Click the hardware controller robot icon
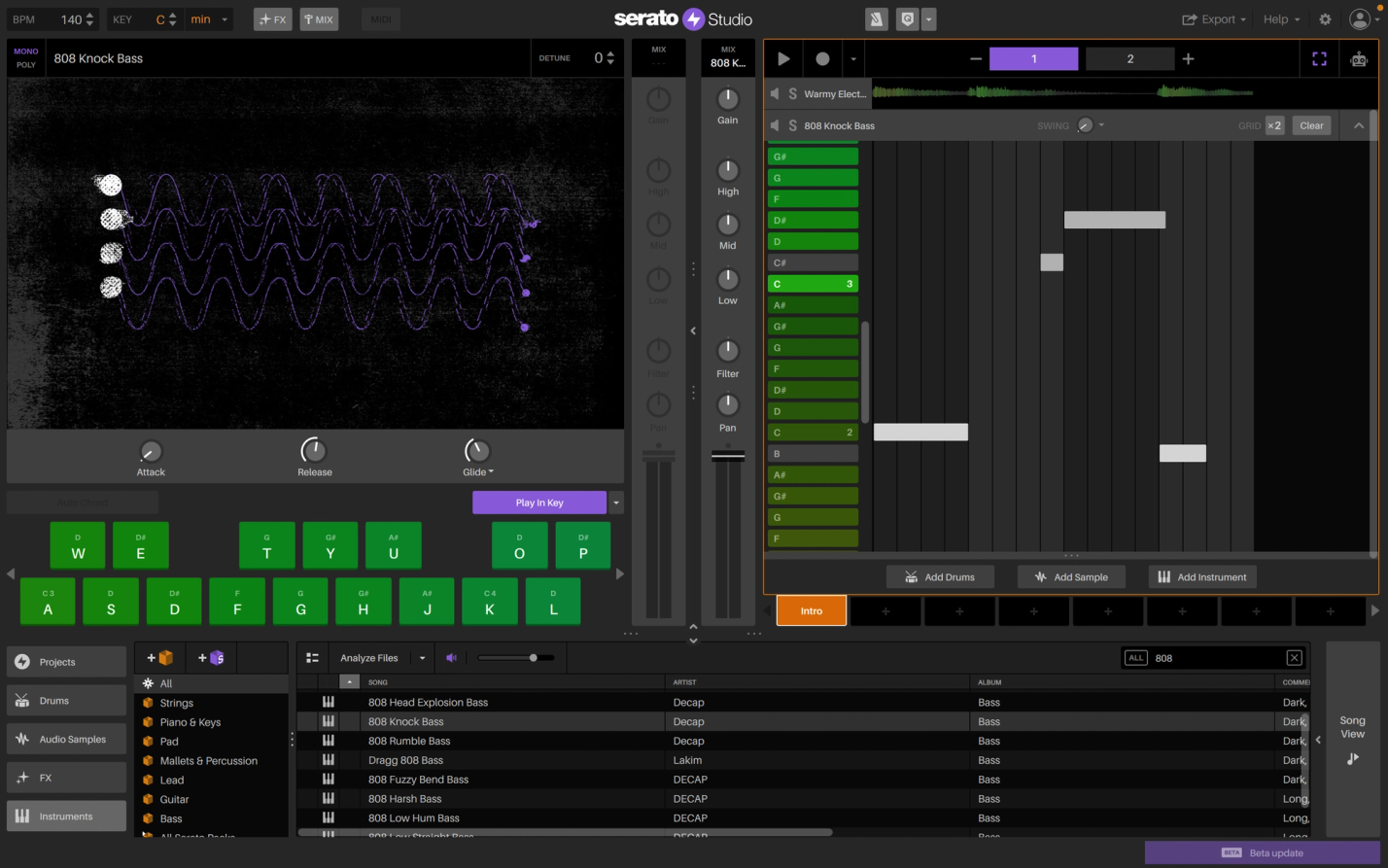 [1358, 58]
